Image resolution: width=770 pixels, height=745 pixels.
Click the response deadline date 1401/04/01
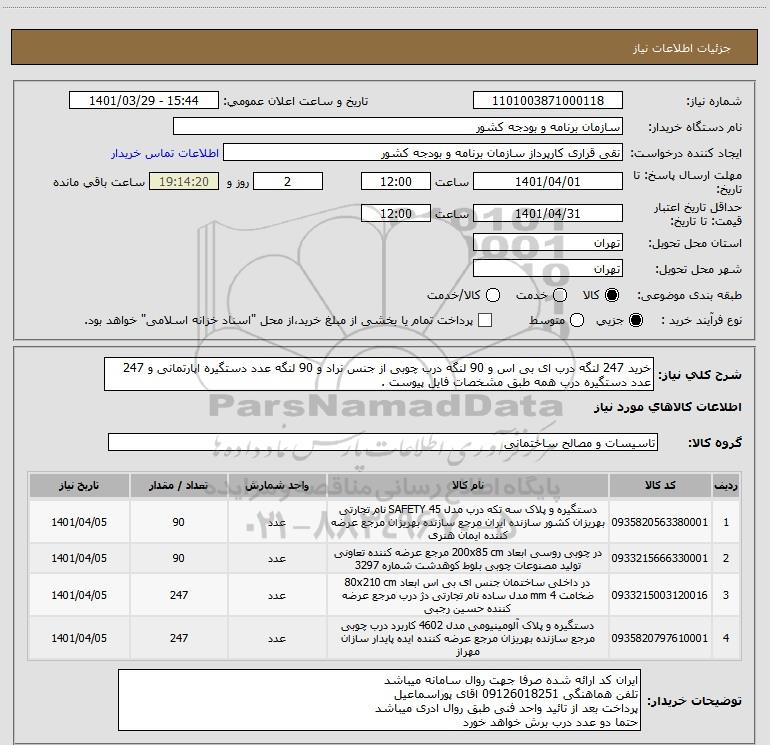(548, 182)
